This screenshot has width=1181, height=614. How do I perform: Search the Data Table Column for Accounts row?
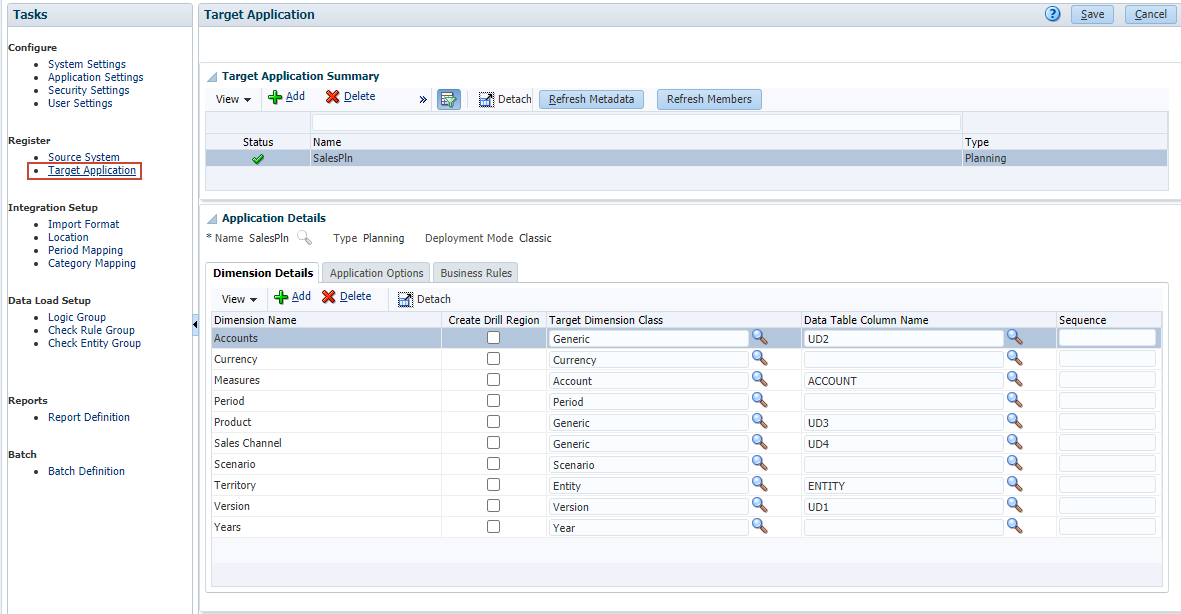[1015, 337]
